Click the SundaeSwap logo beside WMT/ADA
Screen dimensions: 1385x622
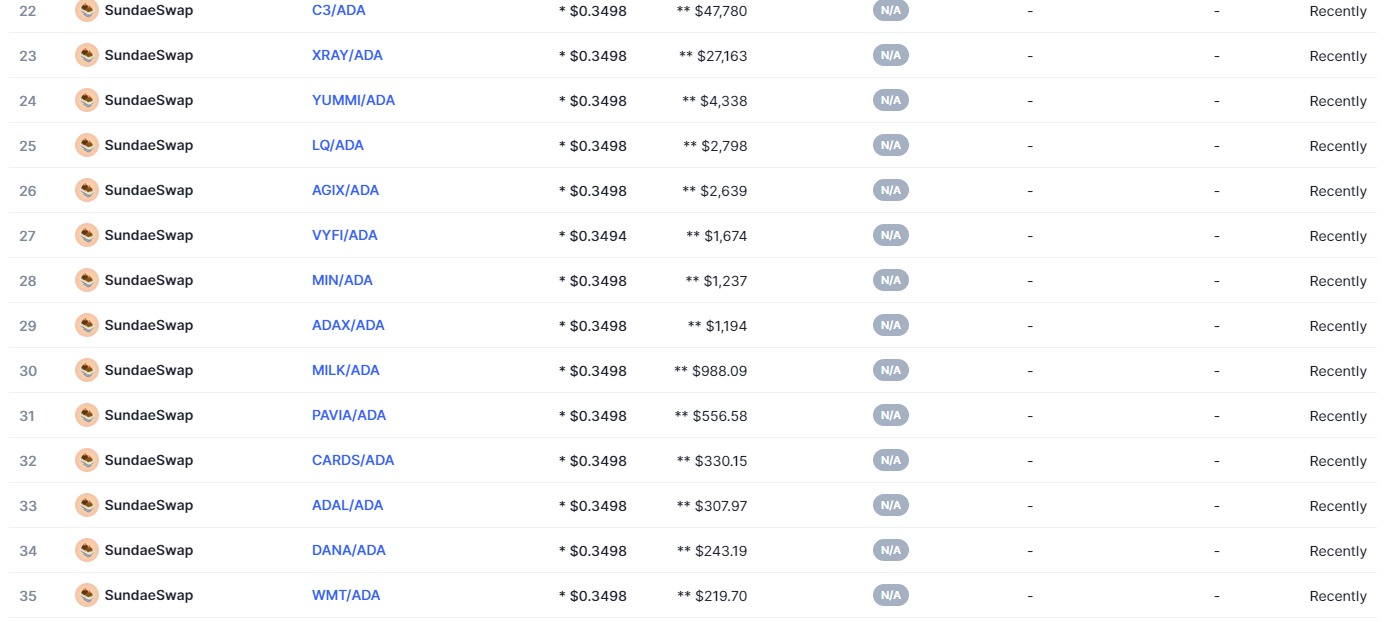87,595
